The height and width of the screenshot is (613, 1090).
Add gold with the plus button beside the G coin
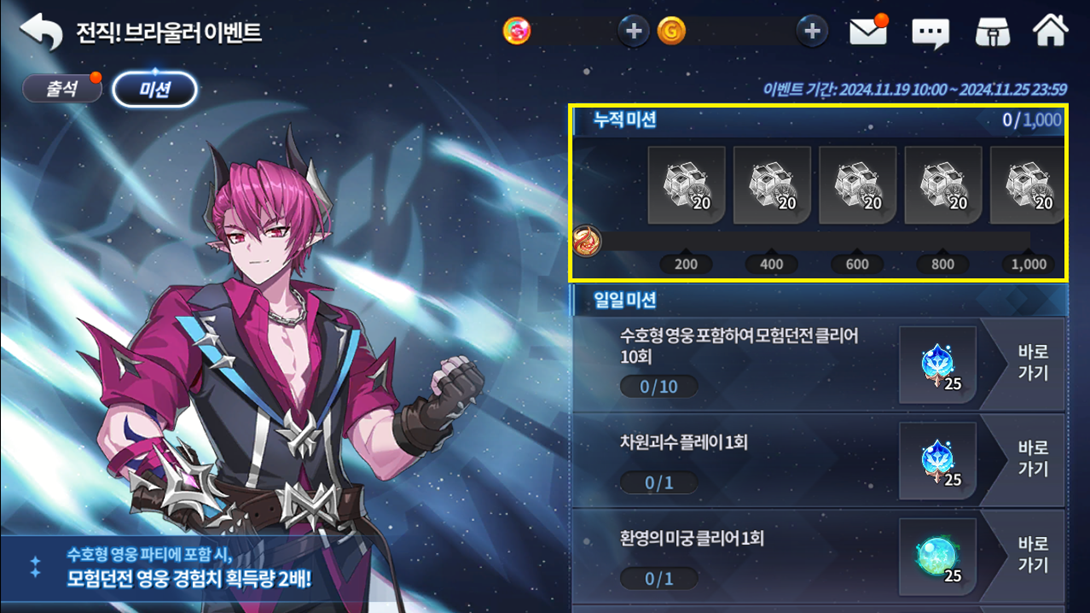(x=811, y=31)
